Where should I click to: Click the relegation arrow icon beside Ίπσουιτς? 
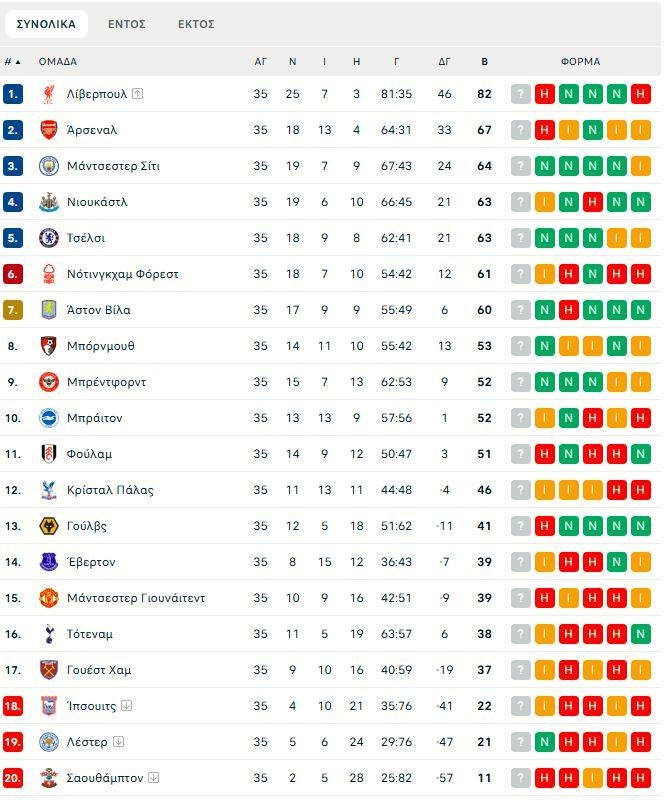(x=127, y=706)
